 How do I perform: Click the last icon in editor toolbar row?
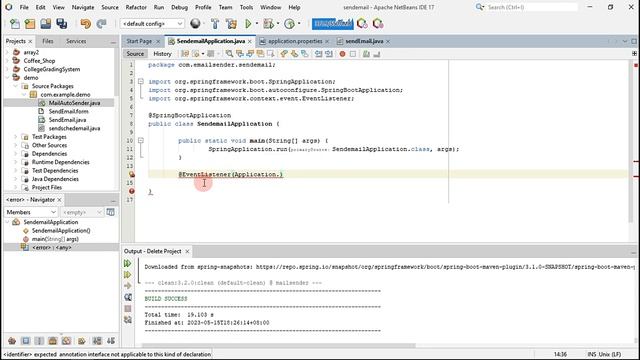[x=377, y=54]
